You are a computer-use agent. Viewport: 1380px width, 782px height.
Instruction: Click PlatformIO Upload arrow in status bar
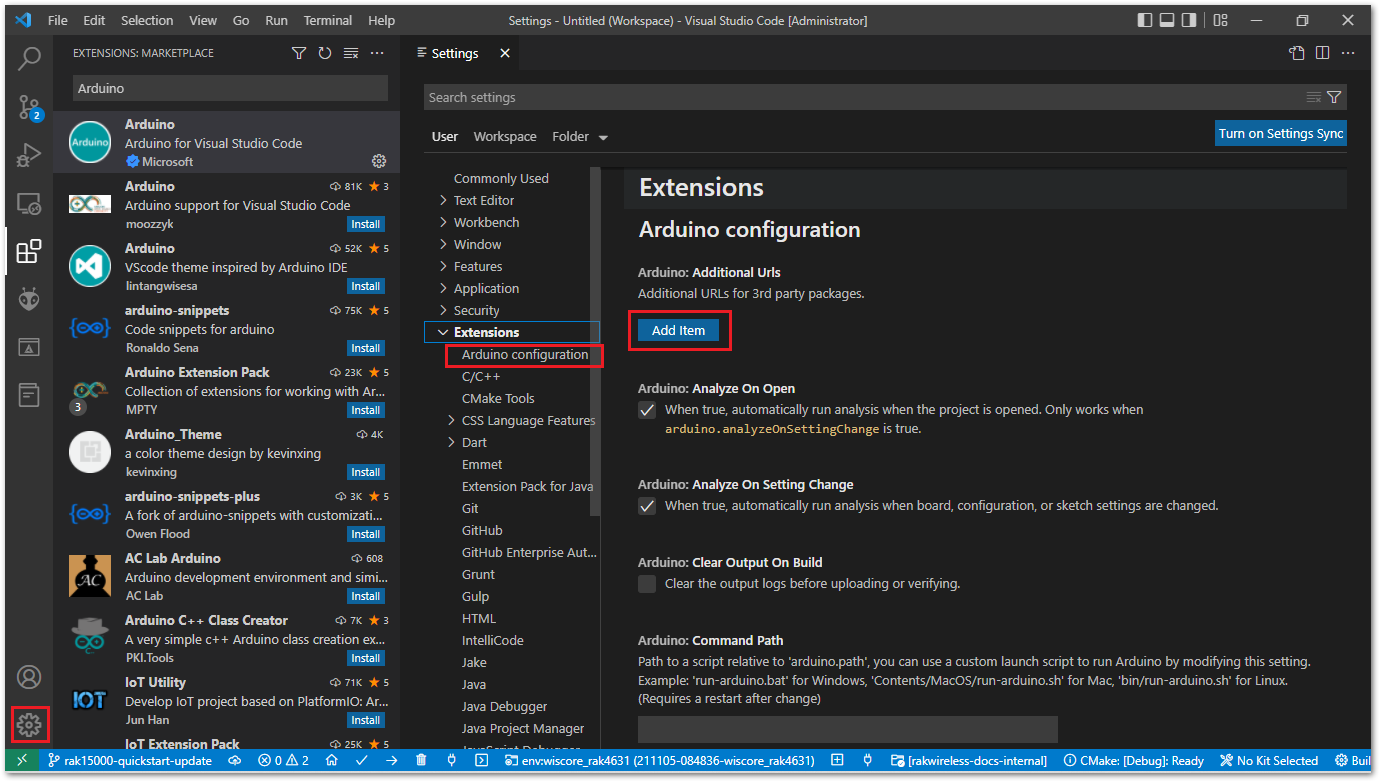(391, 761)
